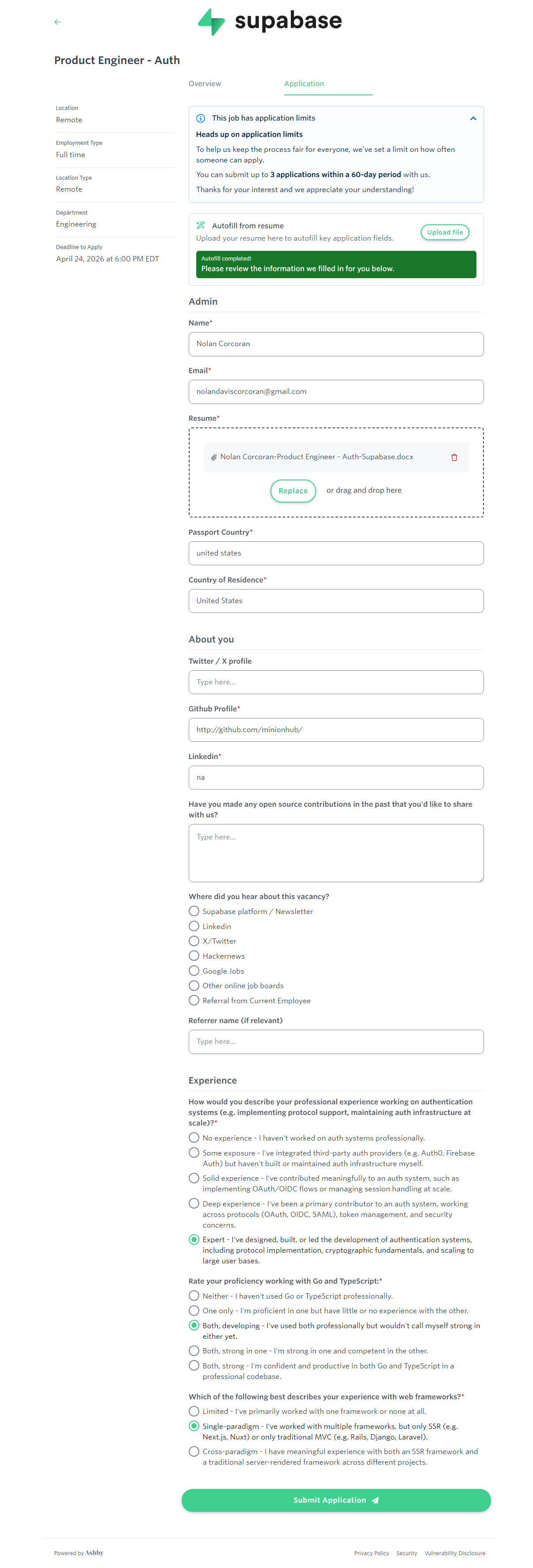Click the Upload file button
The width and height of the screenshot is (533, 1568).
[445, 232]
